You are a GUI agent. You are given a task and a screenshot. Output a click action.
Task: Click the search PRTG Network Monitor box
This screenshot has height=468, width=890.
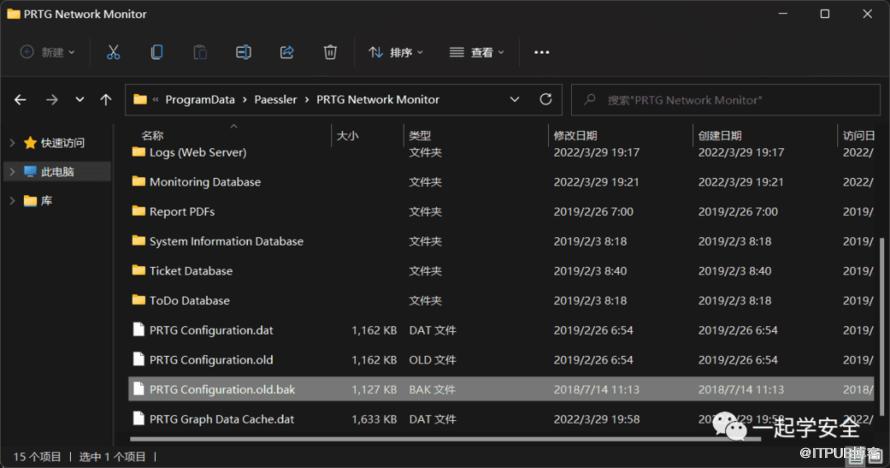pos(720,100)
